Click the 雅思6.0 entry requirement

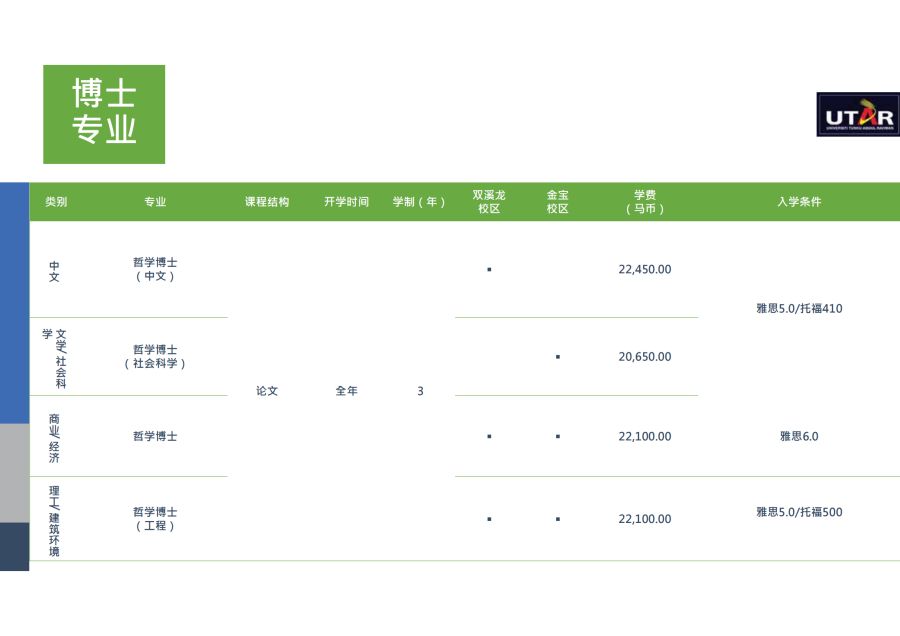[x=799, y=436]
